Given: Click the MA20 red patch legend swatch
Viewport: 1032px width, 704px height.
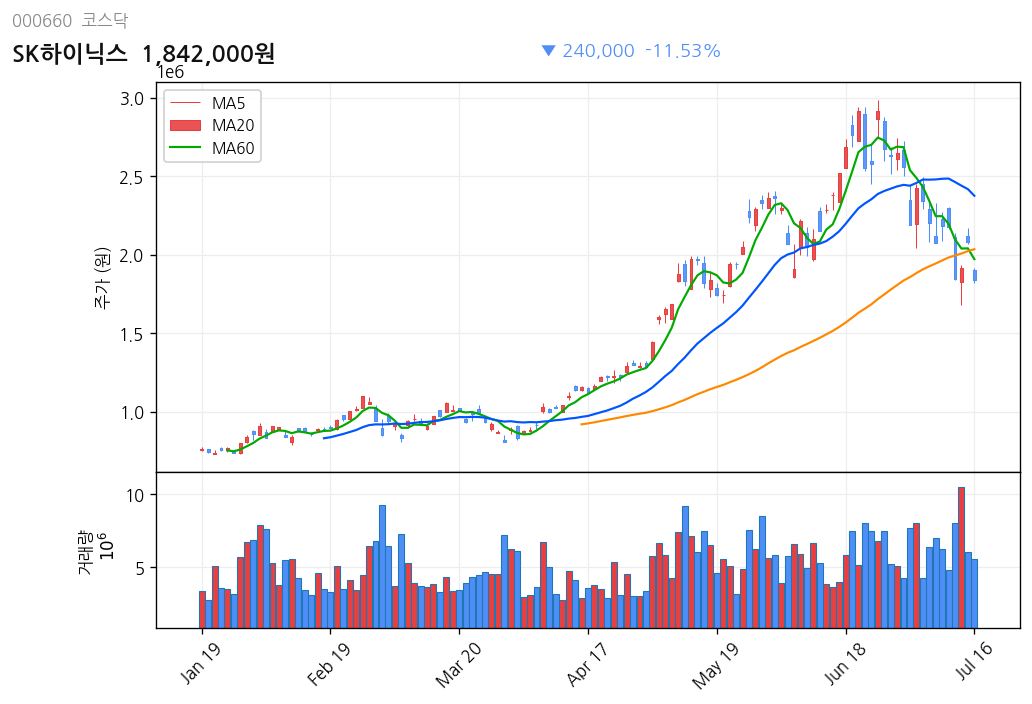Looking at the screenshot, I should (186, 126).
